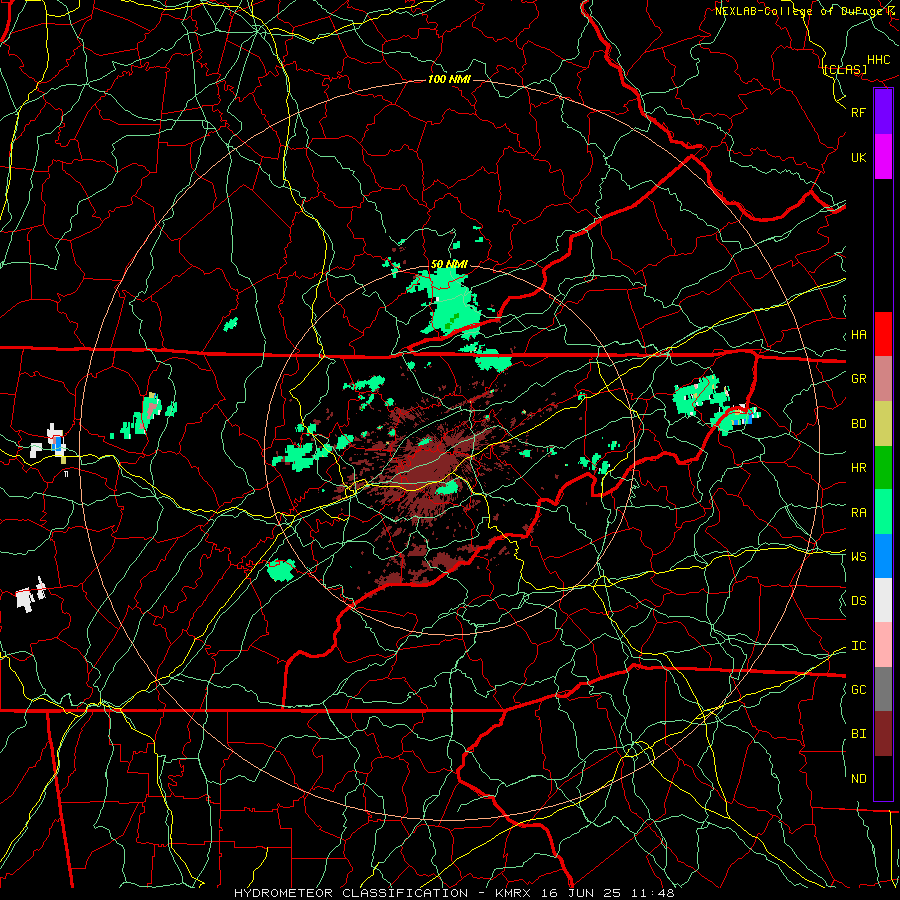The width and height of the screenshot is (900, 900).
Task: Click the brown biological clutter at radar center
Action: pos(428,466)
